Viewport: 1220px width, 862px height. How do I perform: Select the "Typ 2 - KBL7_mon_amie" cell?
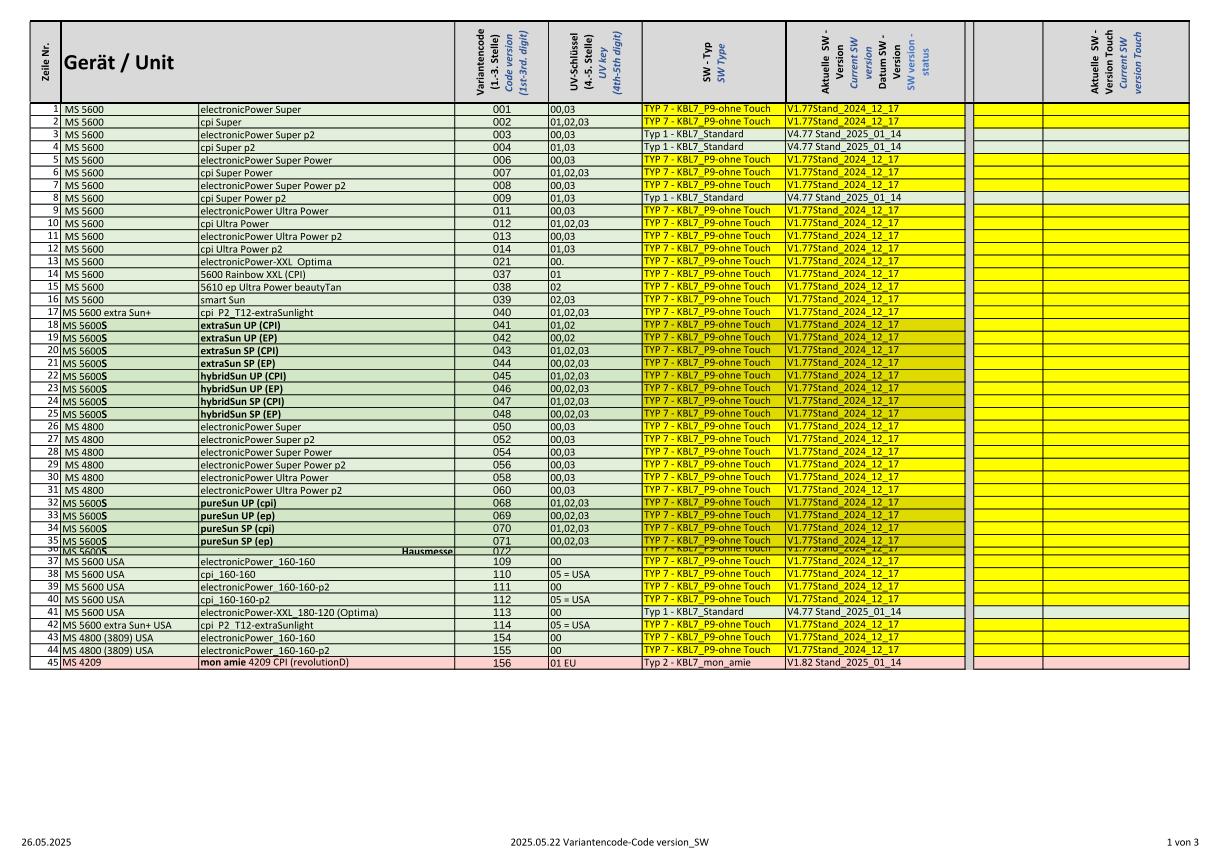coord(712,663)
